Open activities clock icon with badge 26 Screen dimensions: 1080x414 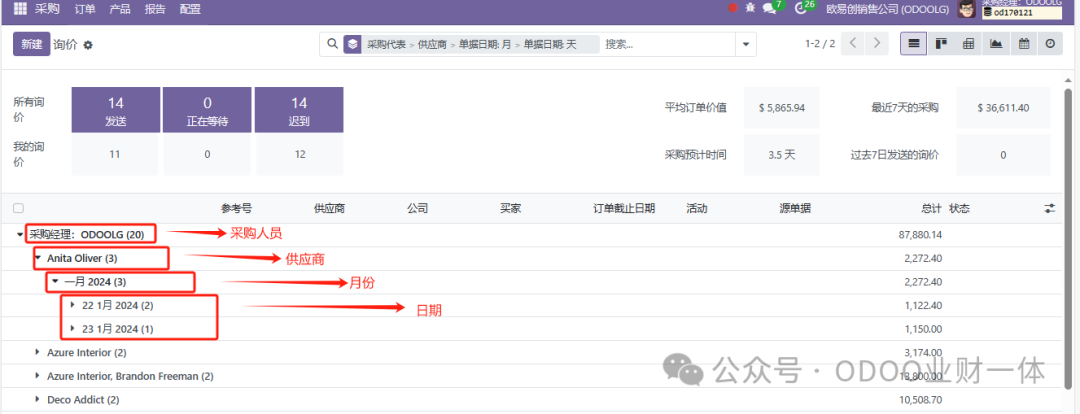804,8
